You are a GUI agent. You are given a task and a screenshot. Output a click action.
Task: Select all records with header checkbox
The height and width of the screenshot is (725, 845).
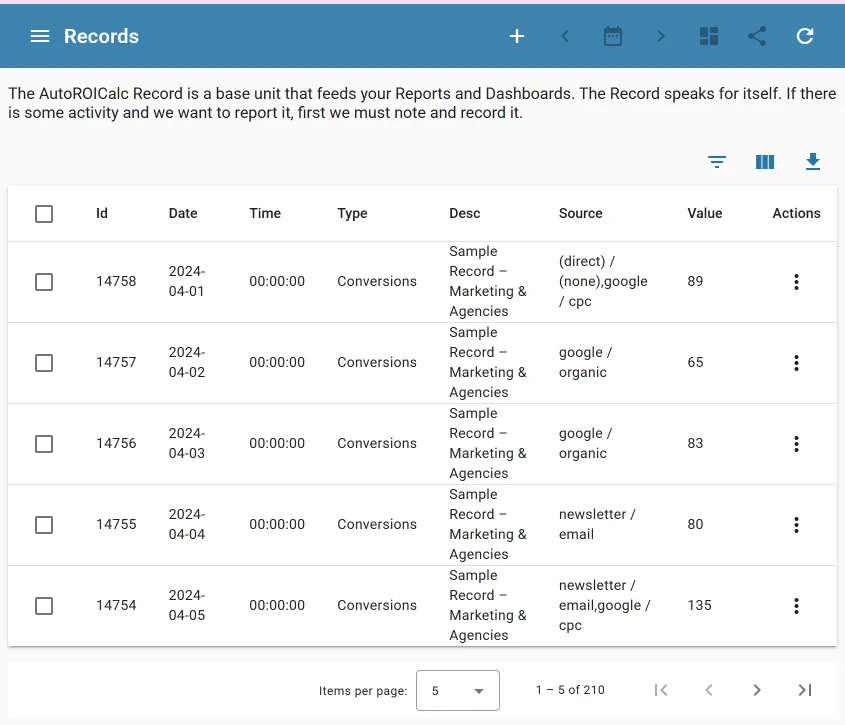44,213
